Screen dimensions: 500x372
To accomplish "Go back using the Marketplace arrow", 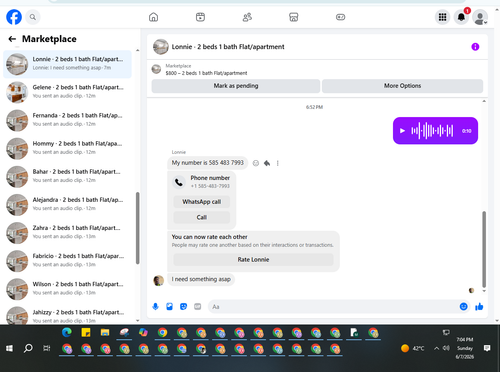I will [12, 39].
